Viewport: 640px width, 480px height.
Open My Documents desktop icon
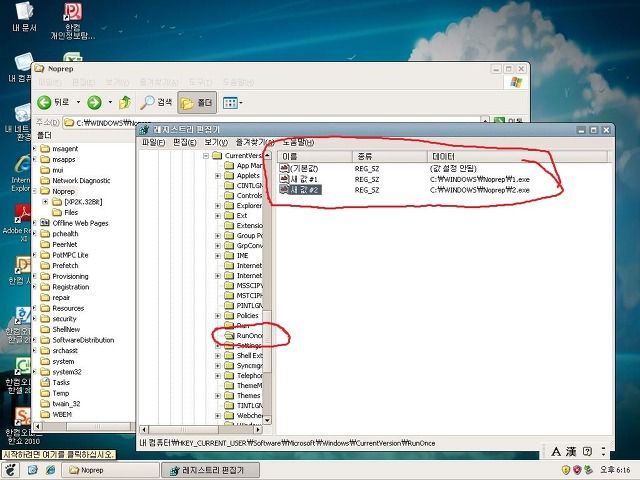pos(24,17)
